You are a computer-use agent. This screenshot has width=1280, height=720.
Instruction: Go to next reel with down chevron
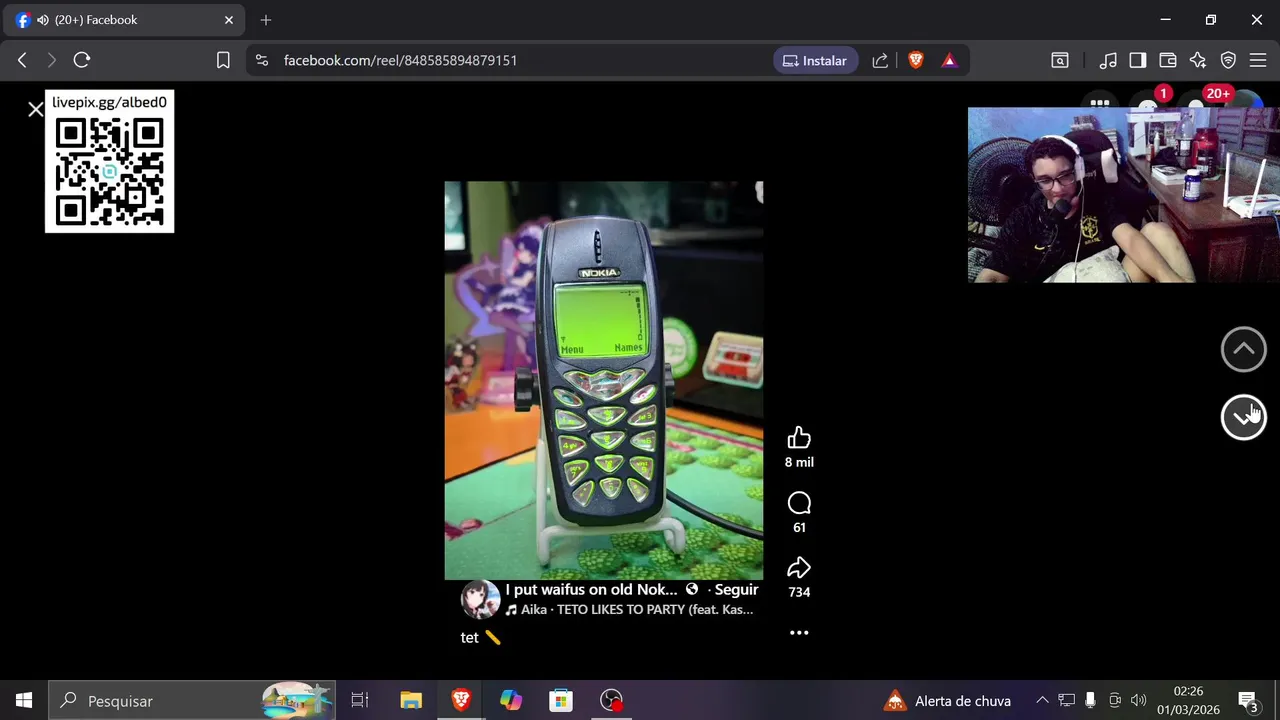1244,417
